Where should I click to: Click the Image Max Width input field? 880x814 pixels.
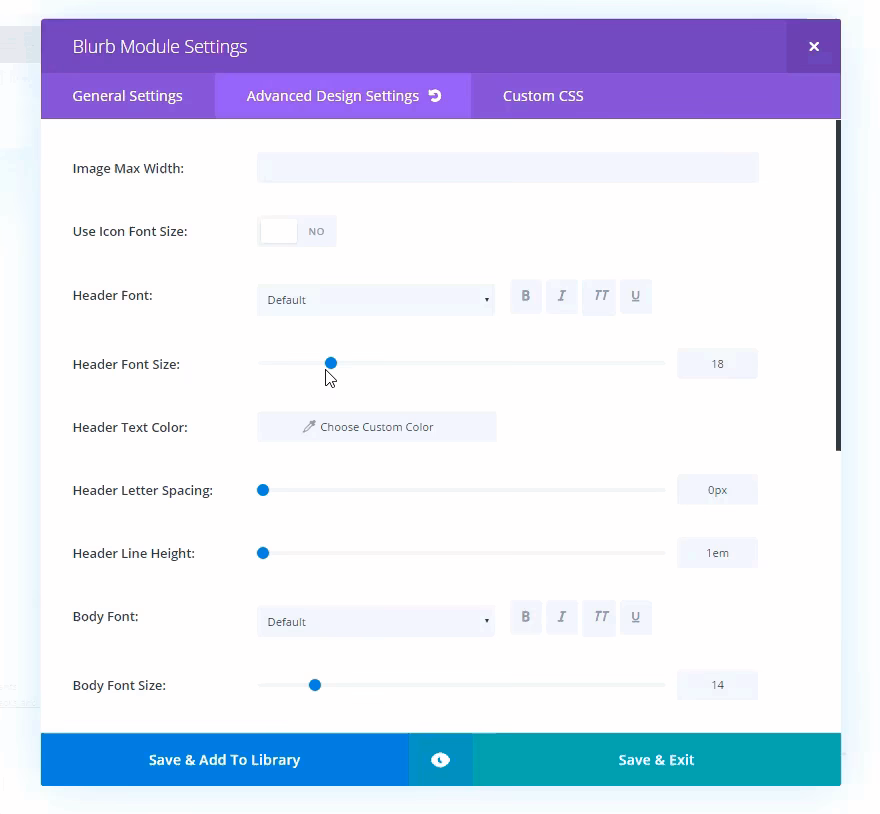click(507, 167)
